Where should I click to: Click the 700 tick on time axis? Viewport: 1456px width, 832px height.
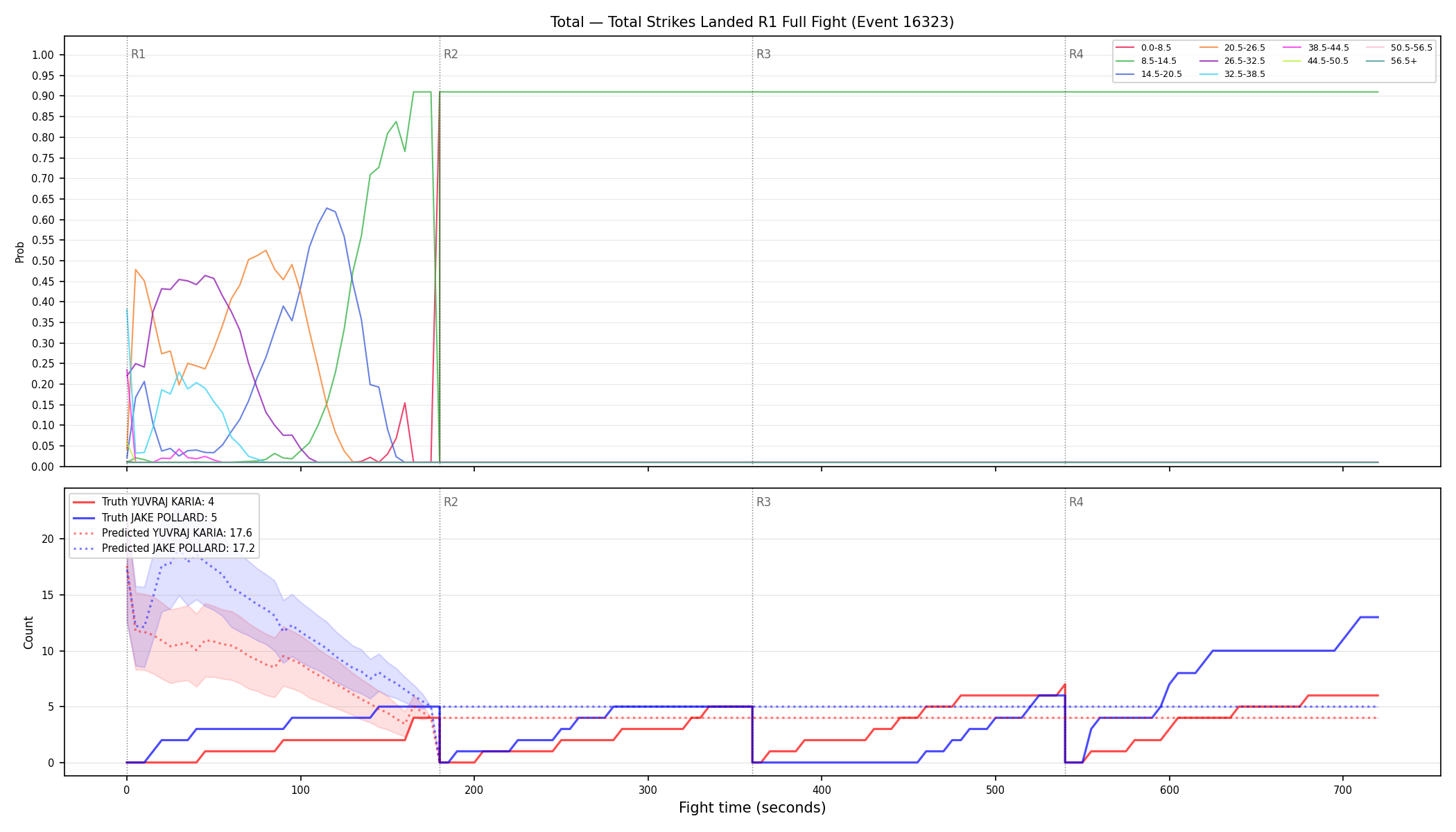tap(1343, 790)
